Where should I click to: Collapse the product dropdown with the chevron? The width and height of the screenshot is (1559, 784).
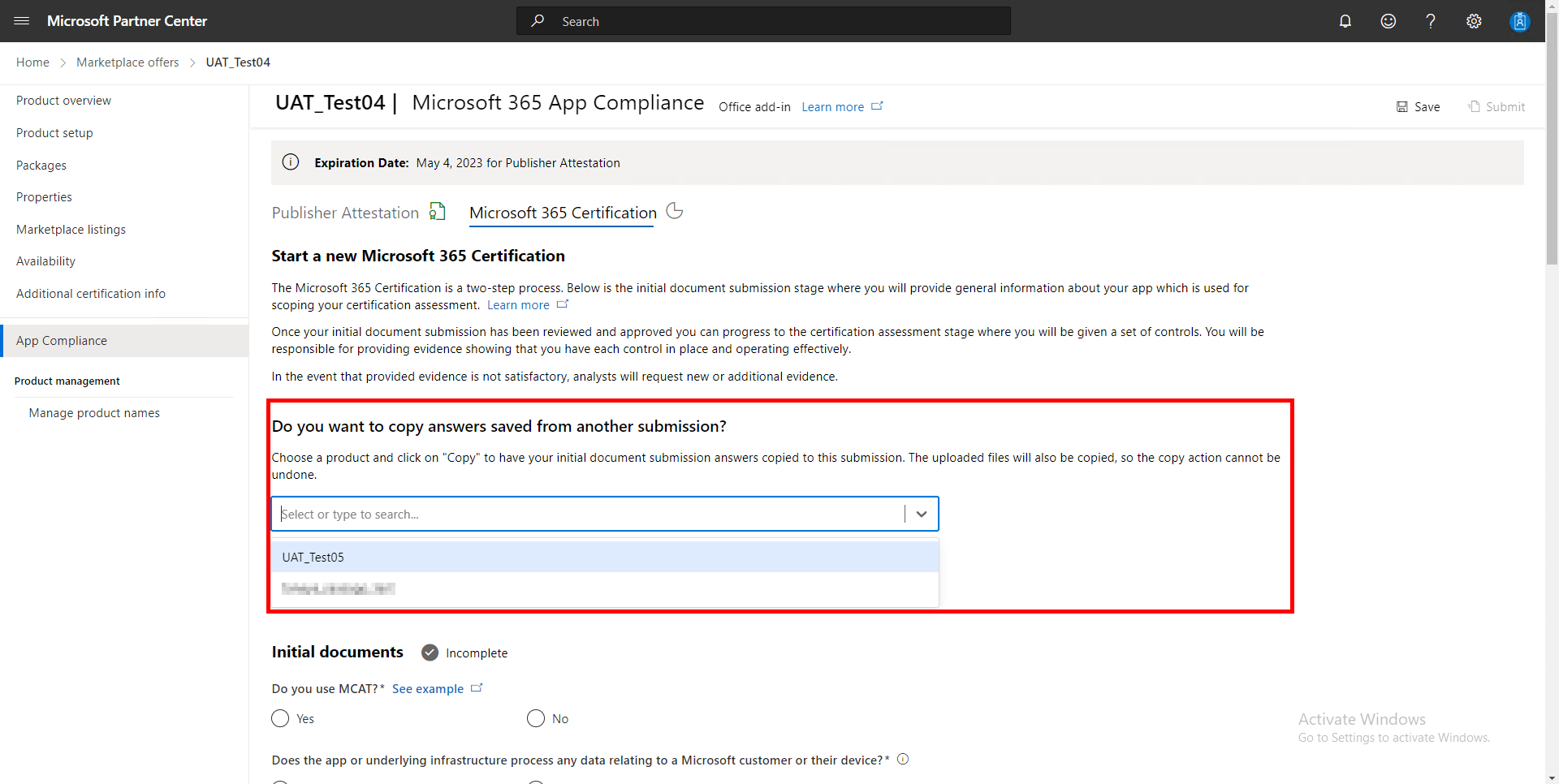[x=922, y=514]
